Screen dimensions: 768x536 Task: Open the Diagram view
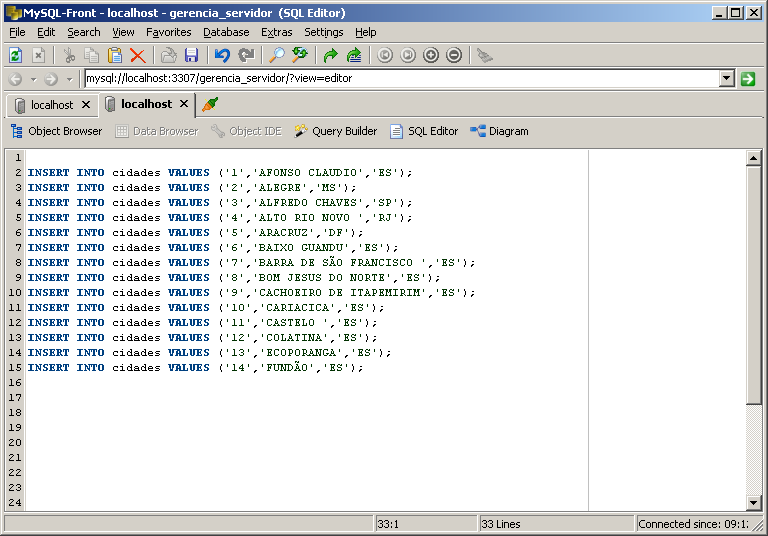(x=499, y=131)
